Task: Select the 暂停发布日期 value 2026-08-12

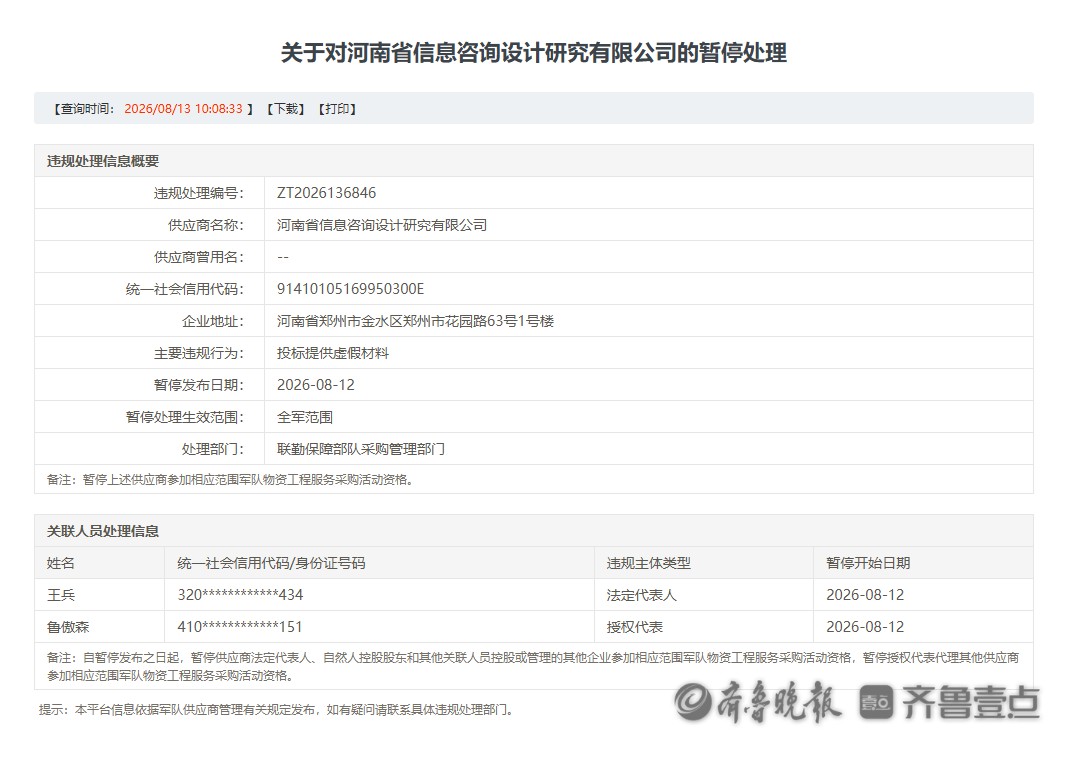Action: pyautogui.click(x=315, y=385)
